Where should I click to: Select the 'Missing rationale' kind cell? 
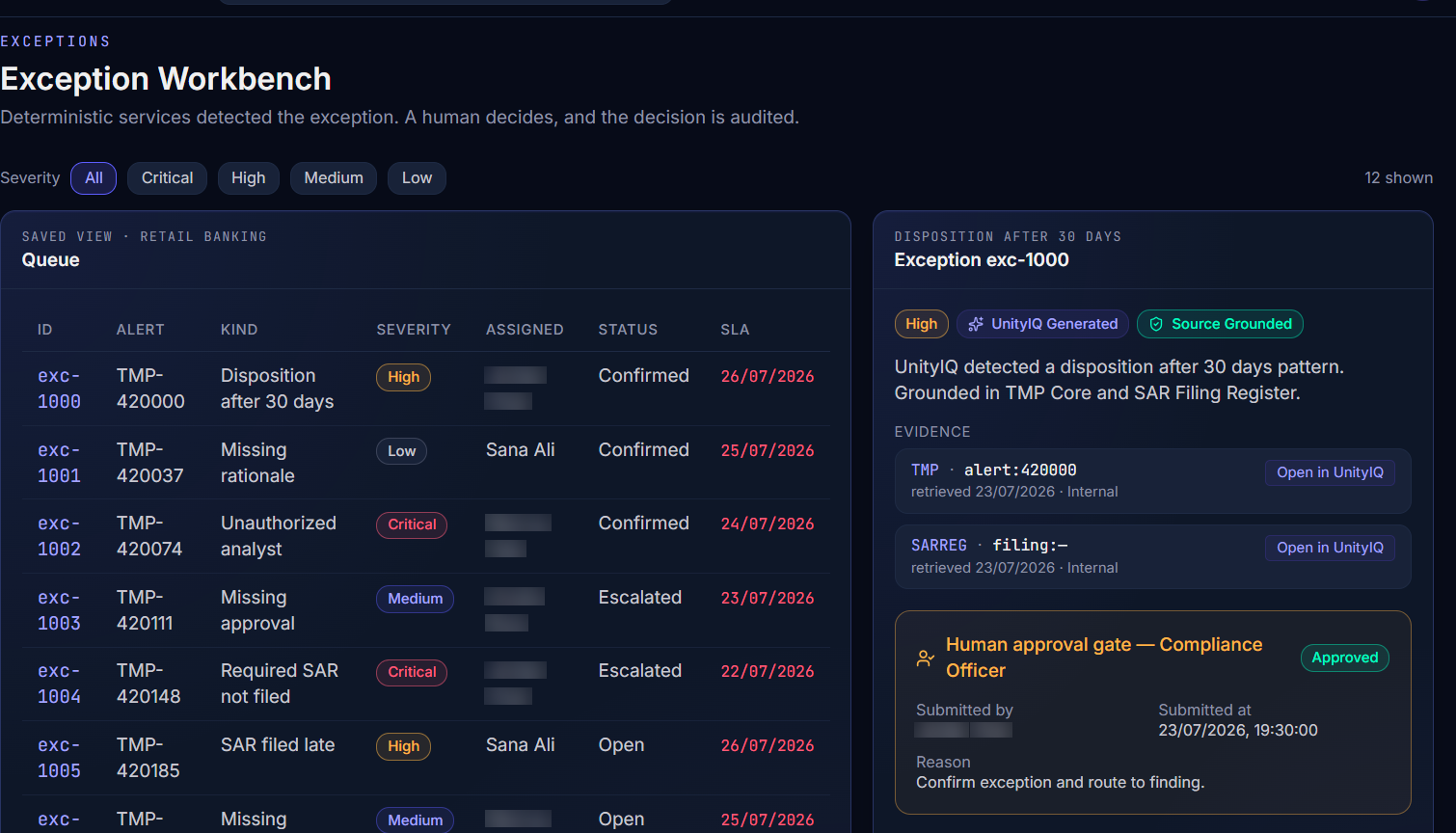pyautogui.click(x=257, y=463)
